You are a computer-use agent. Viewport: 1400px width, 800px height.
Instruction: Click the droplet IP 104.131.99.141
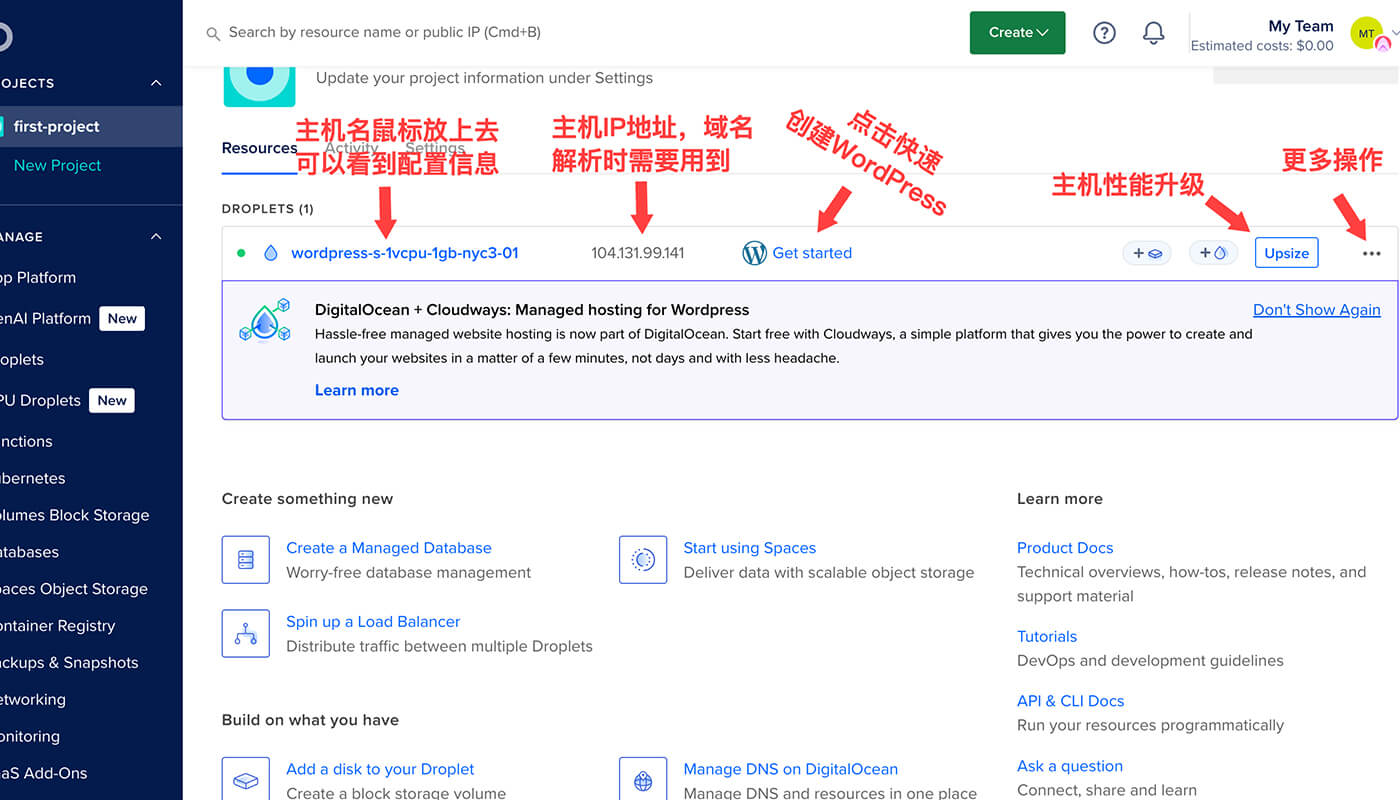(638, 253)
